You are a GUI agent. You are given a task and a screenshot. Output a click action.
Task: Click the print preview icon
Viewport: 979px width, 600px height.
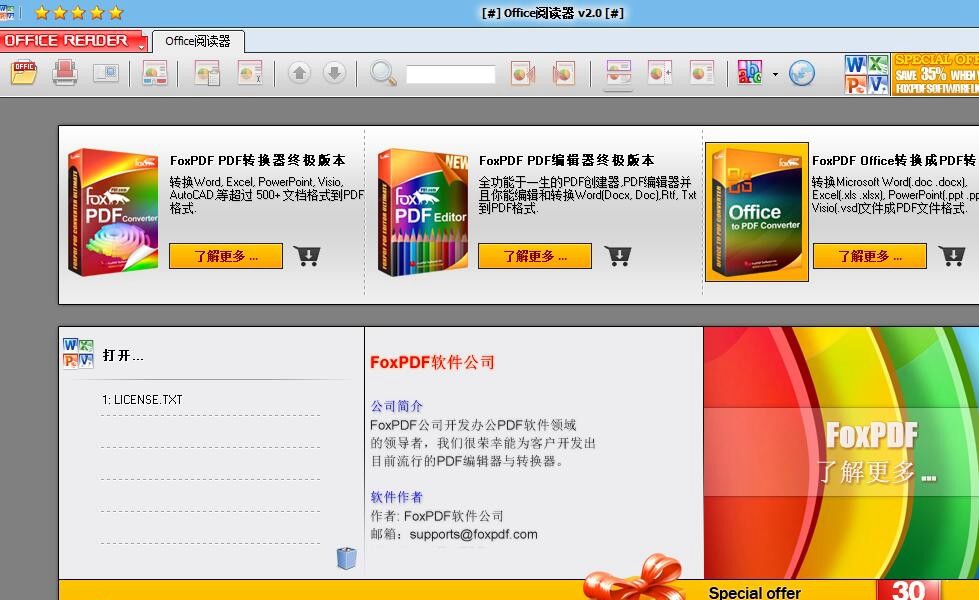pos(106,73)
